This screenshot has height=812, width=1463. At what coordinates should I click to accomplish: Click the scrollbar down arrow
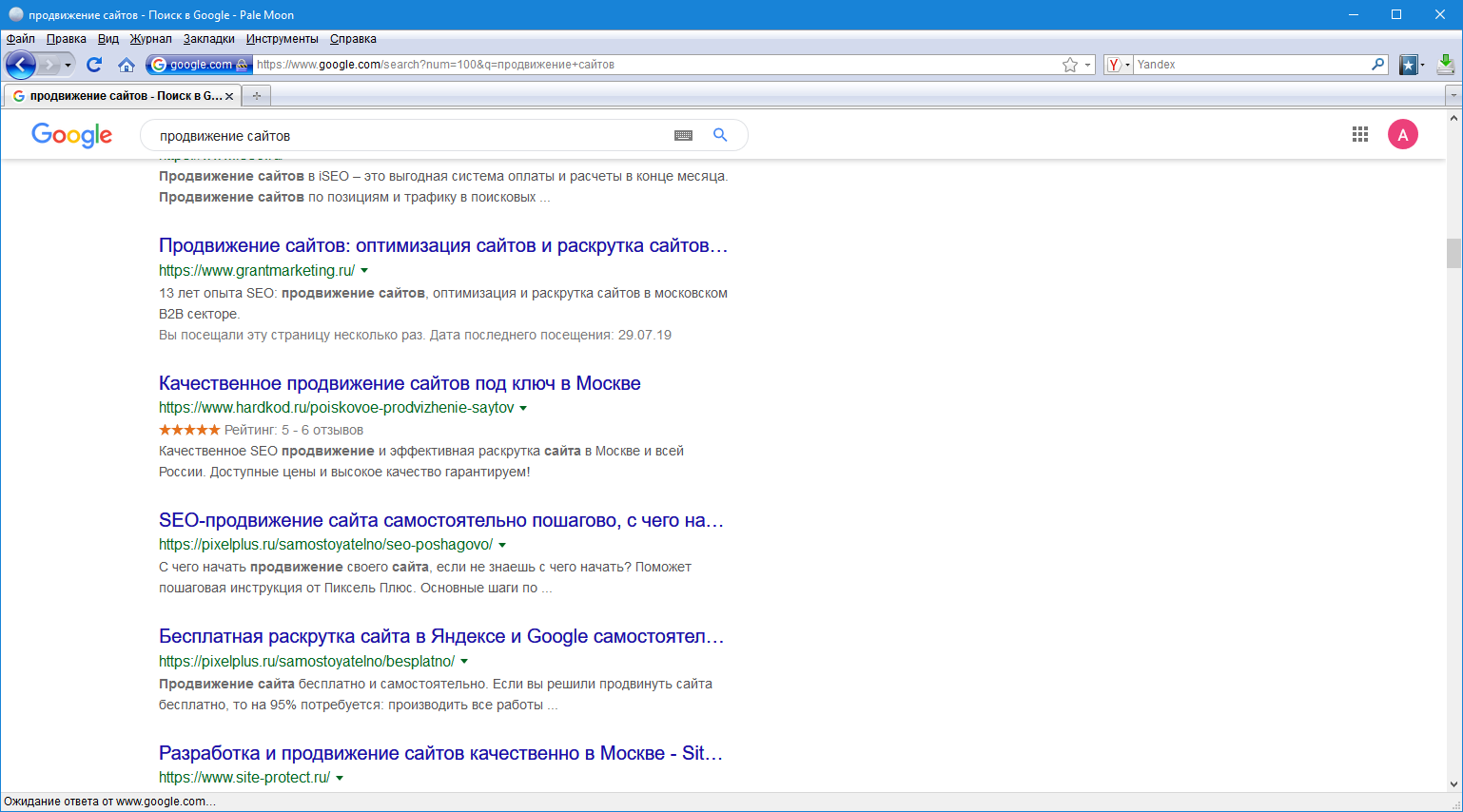click(x=1453, y=783)
